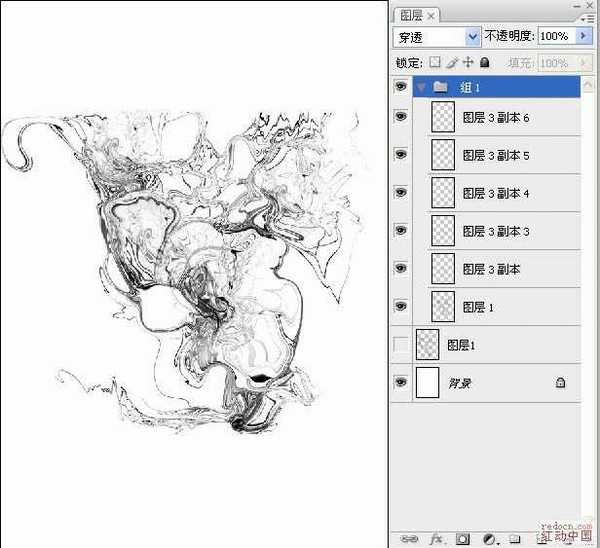Collapse the 组 1 group triangle
Viewport: 600px width, 548px height.
(x=421, y=88)
